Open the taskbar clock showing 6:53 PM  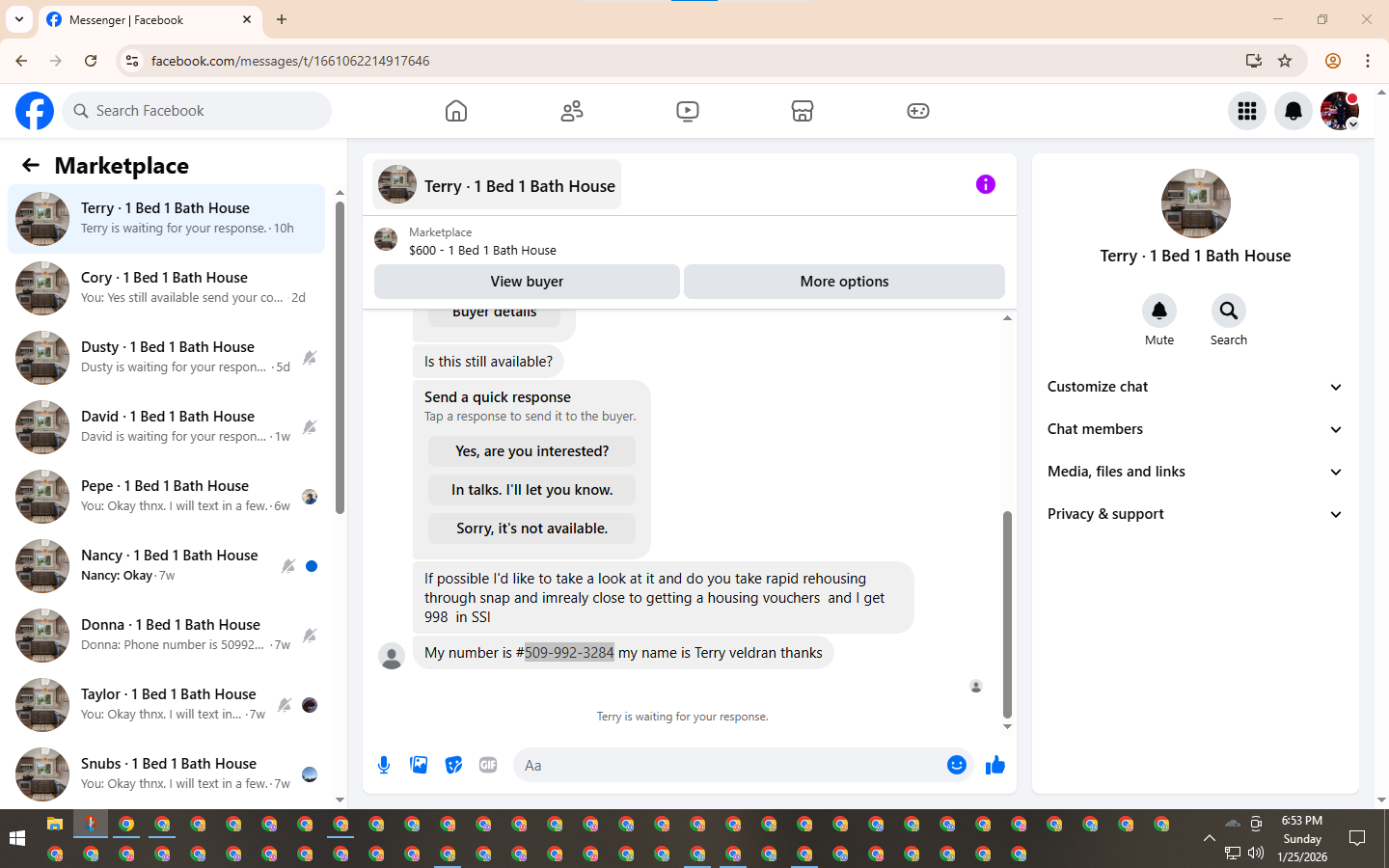click(1302, 838)
